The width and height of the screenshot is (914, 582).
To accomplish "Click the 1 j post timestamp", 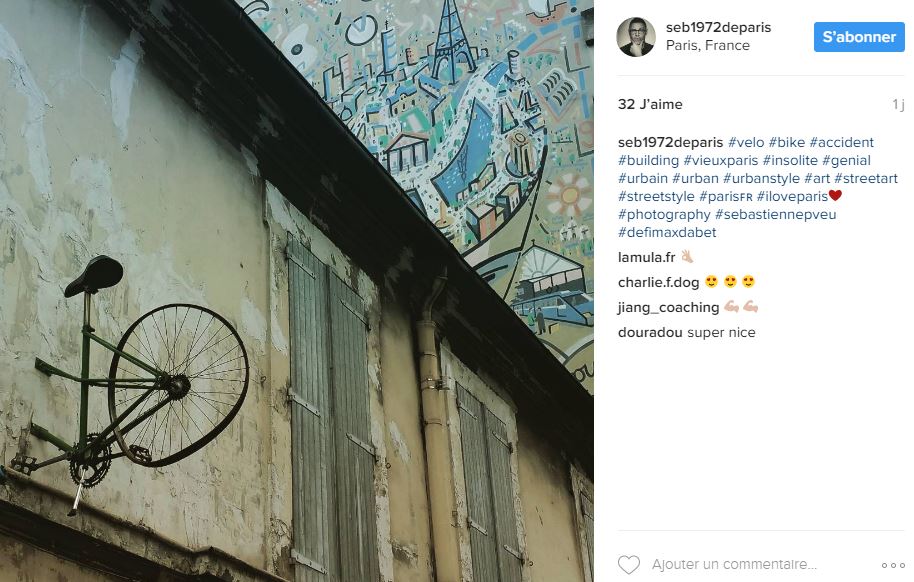I will point(898,104).
